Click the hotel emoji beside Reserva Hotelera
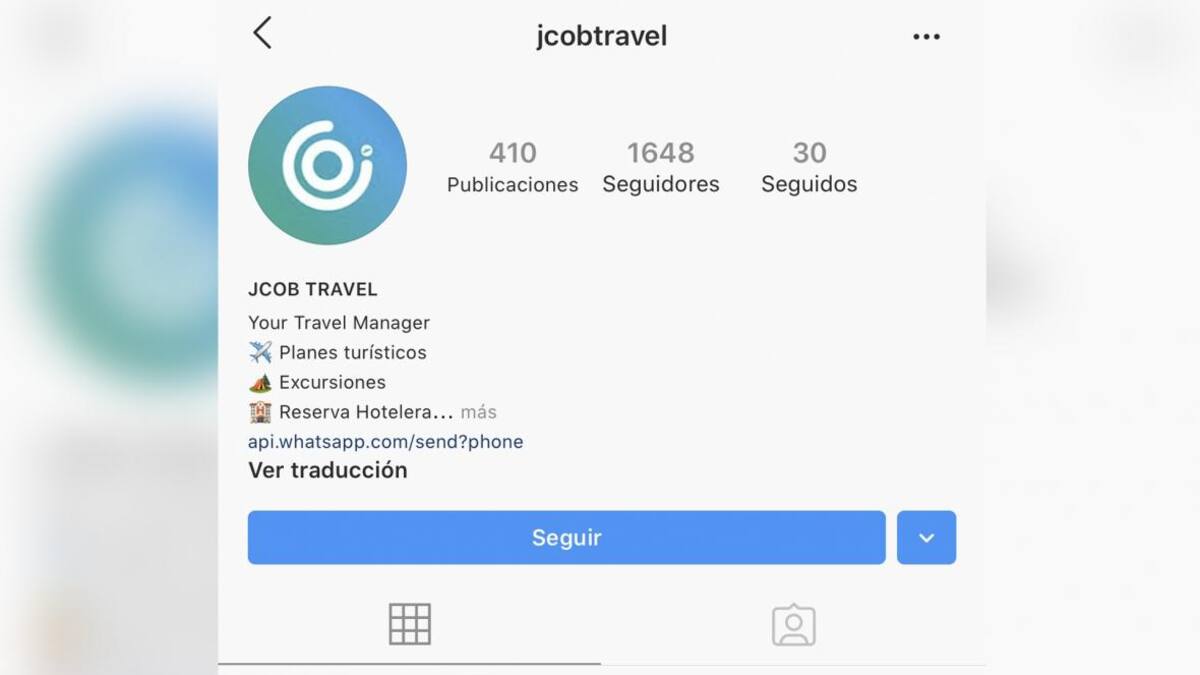Screen dimensions: 1200x675 point(260,412)
